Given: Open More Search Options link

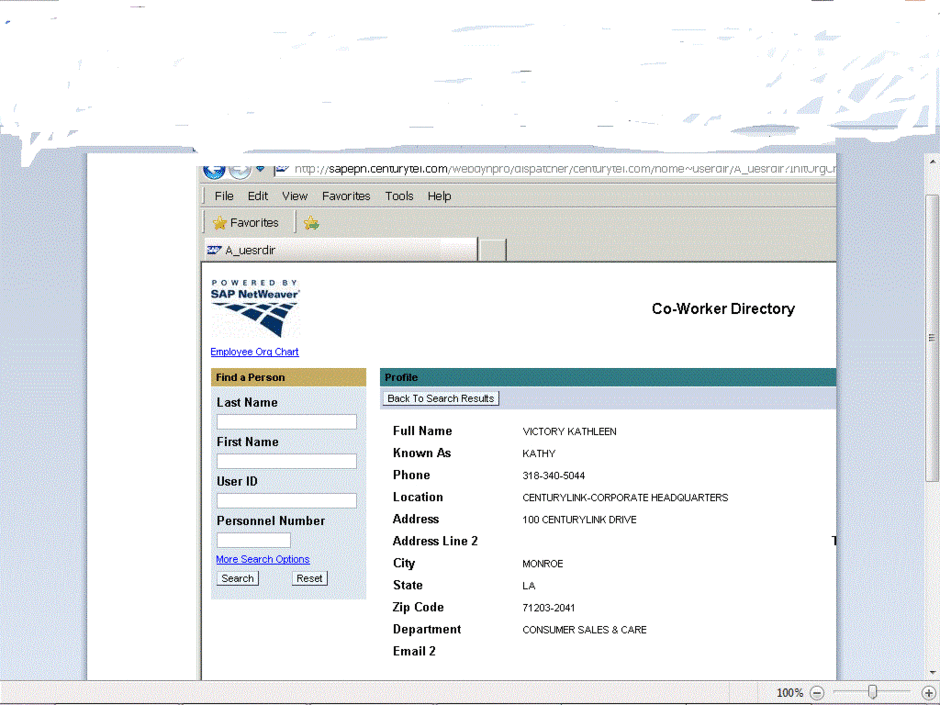Looking at the screenshot, I should point(263,559).
